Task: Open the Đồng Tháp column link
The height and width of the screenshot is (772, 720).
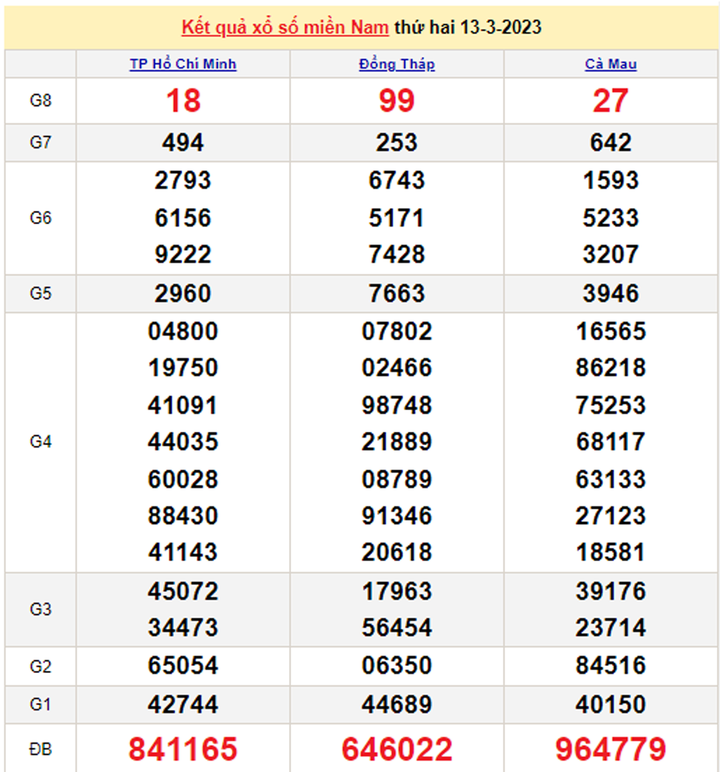Action: pos(397,64)
